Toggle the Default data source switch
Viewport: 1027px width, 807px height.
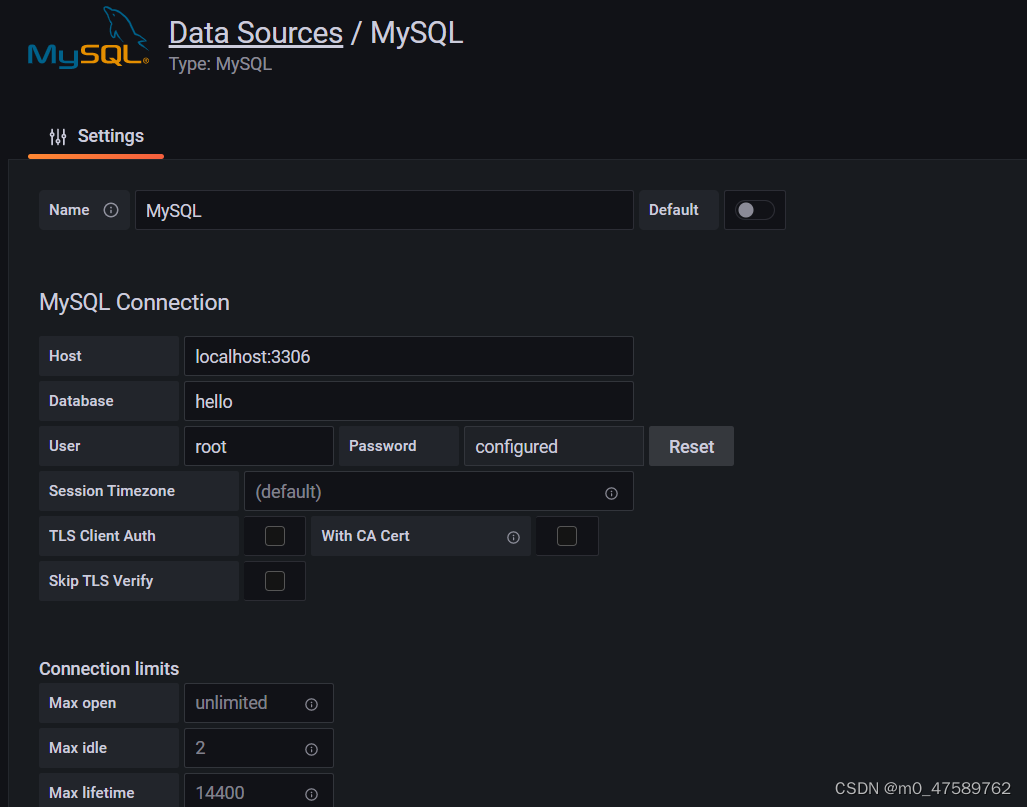click(755, 210)
